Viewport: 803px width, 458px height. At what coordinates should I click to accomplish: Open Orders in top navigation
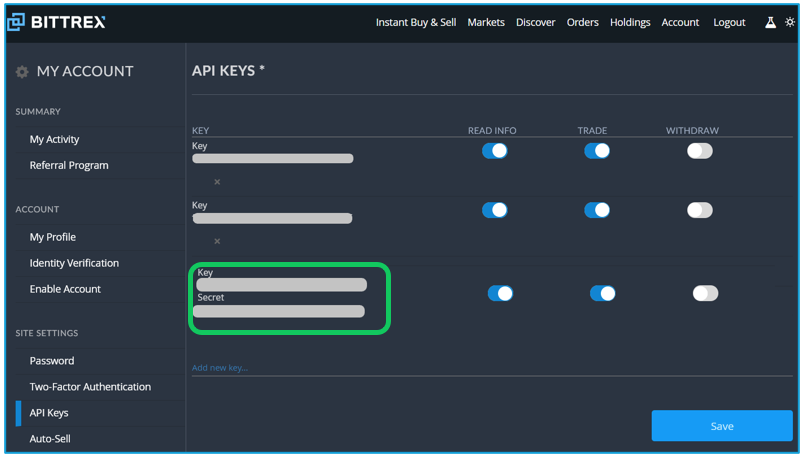tap(582, 23)
